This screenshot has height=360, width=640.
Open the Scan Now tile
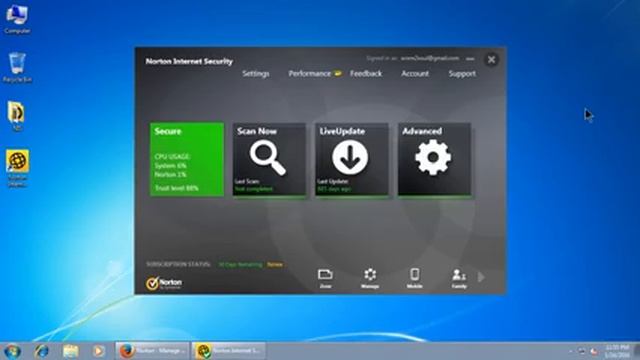269,159
